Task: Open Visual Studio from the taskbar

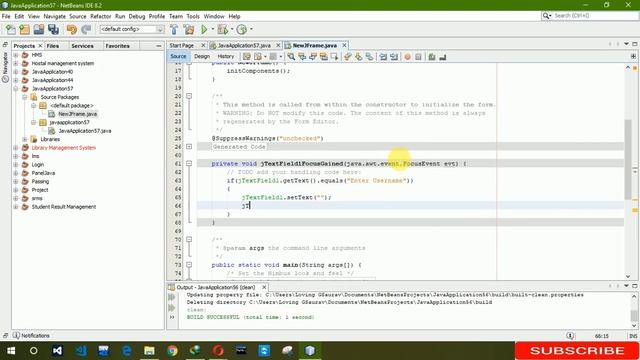Action: (x=57, y=351)
